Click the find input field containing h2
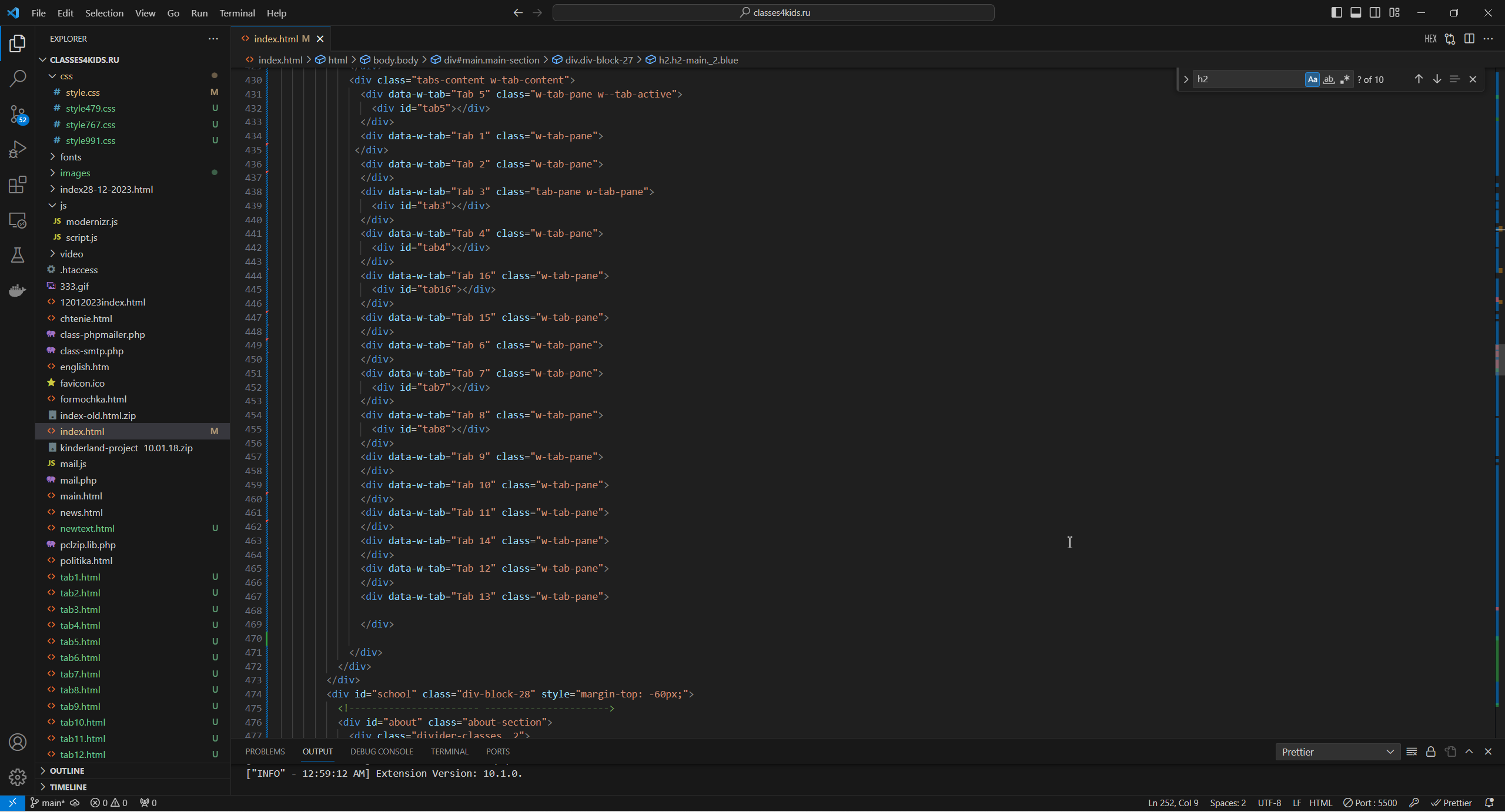The height and width of the screenshot is (812, 1505). tap(1246, 79)
